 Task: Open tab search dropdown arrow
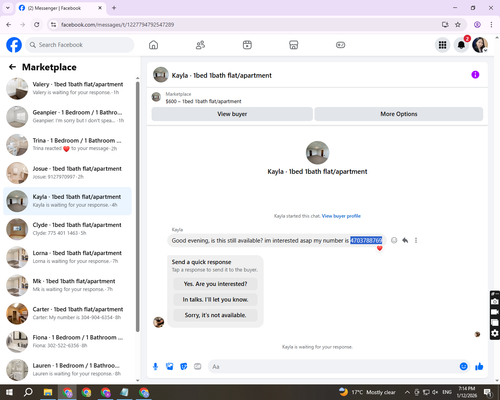(x=8, y=8)
